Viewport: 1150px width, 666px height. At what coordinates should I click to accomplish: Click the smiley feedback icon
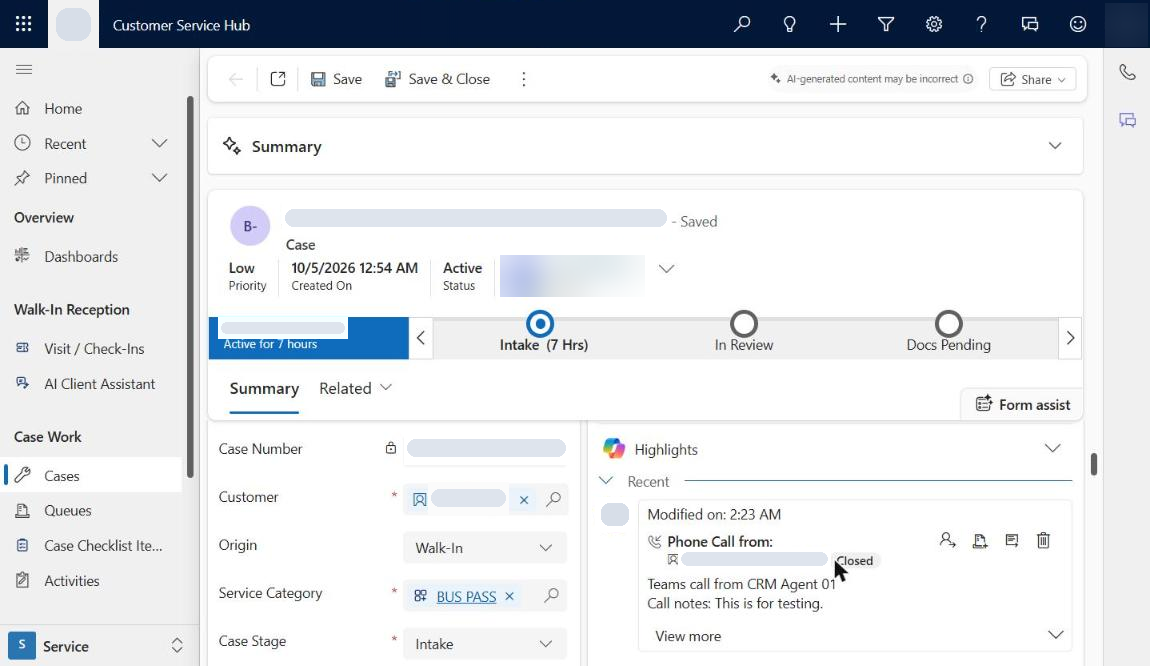1077,24
